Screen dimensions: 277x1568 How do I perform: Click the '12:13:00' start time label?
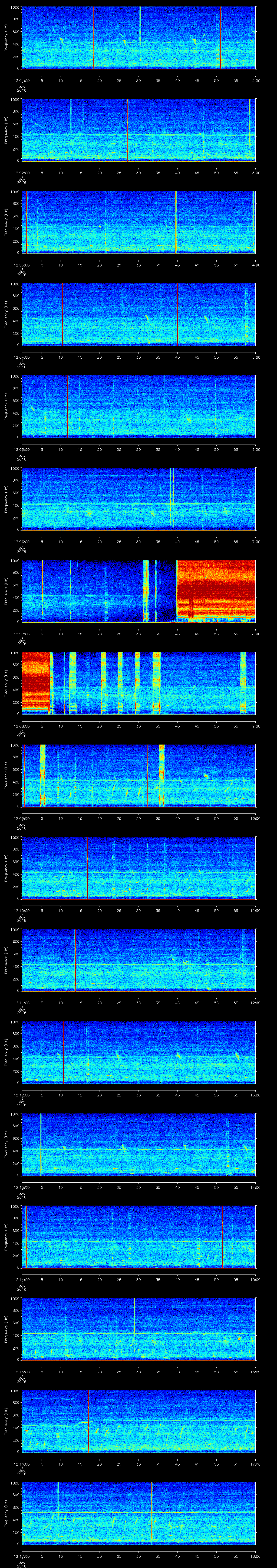[21, 1187]
